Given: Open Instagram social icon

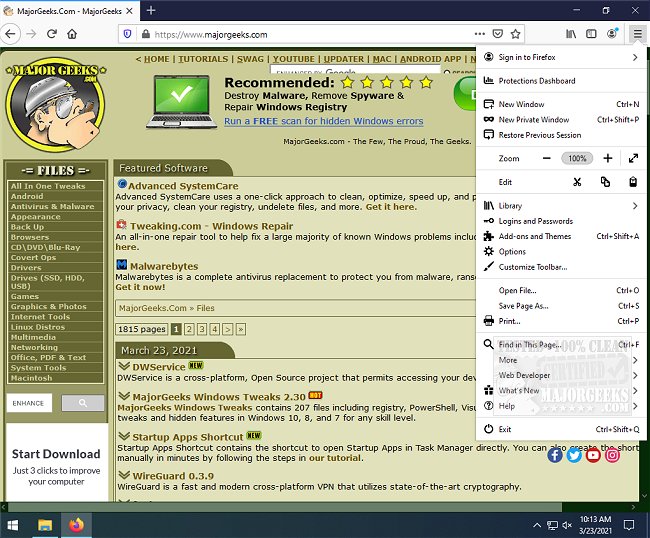Looking at the screenshot, I should (x=612, y=455).
